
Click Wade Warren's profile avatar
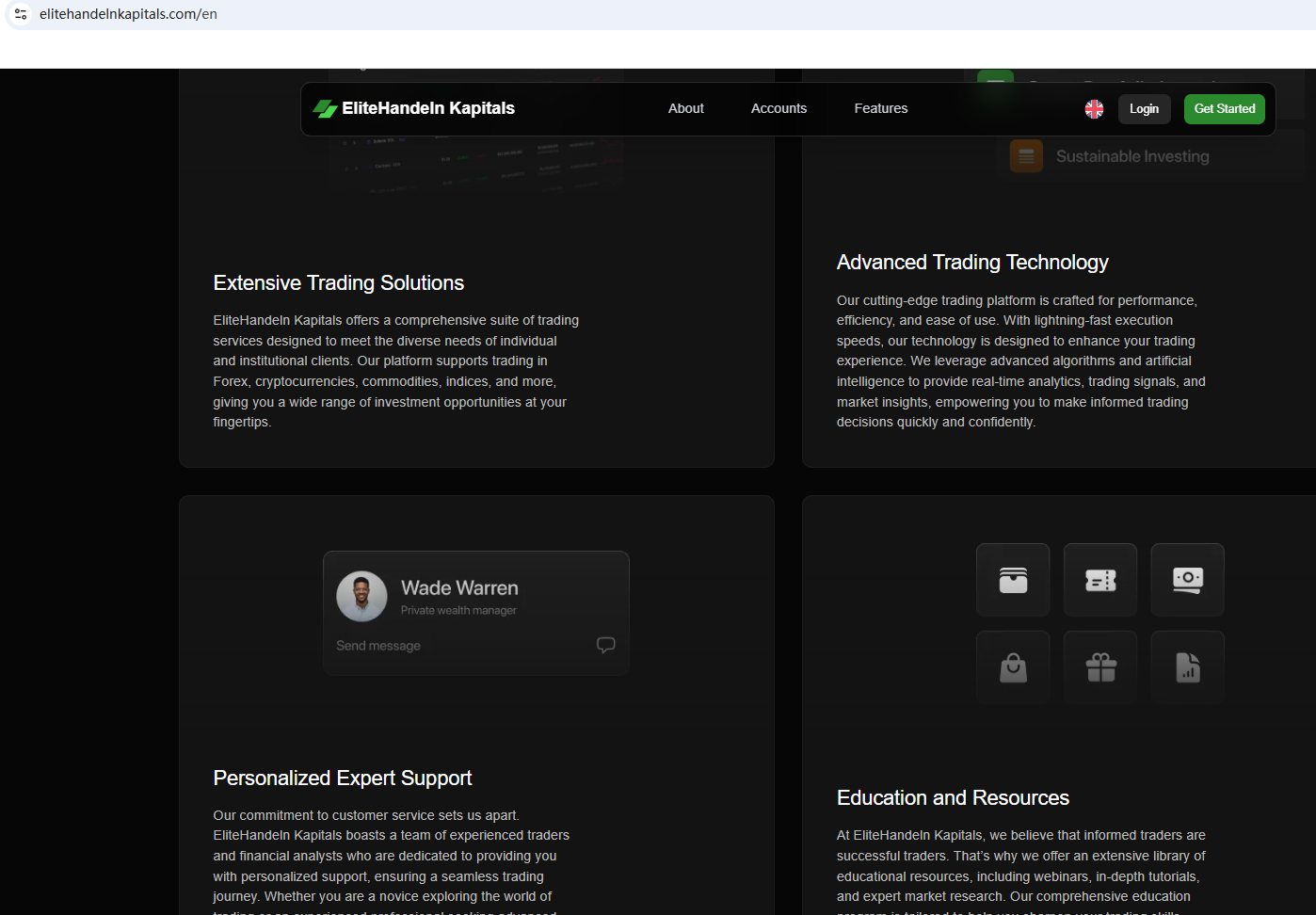361,596
